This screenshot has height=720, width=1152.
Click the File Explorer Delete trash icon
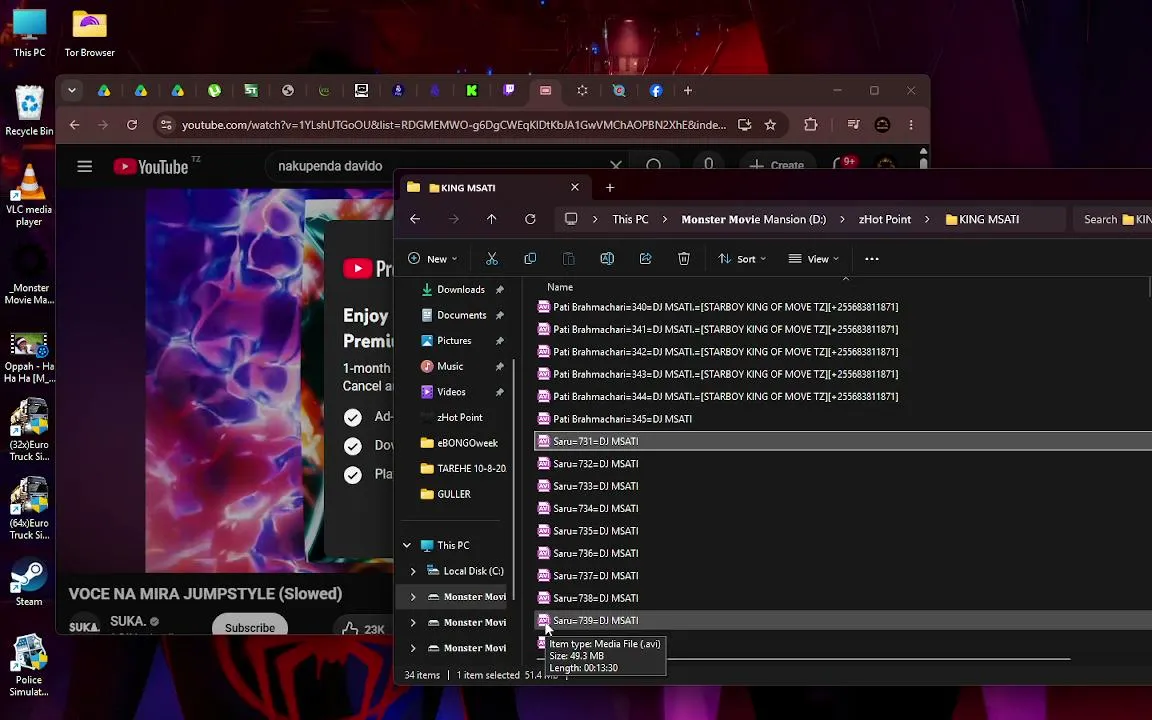[683, 259]
